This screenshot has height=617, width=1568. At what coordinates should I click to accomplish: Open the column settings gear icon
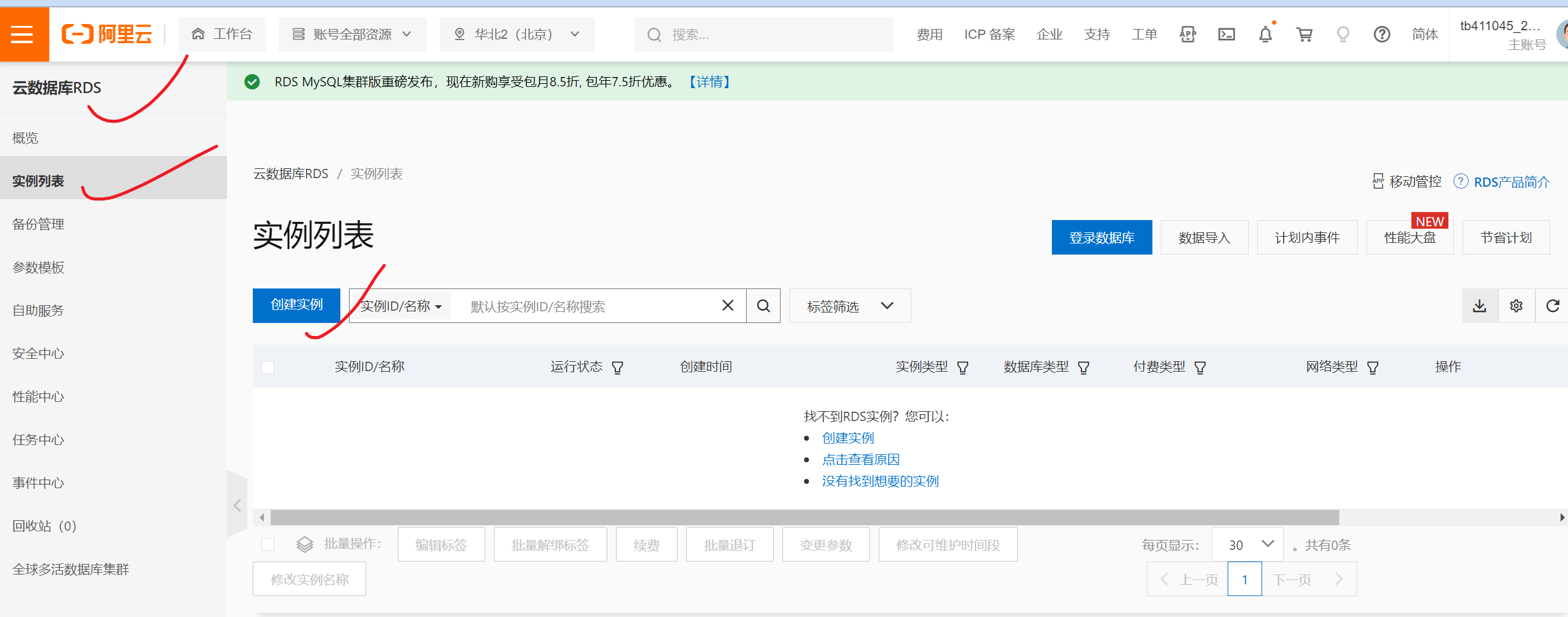point(1516,306)
